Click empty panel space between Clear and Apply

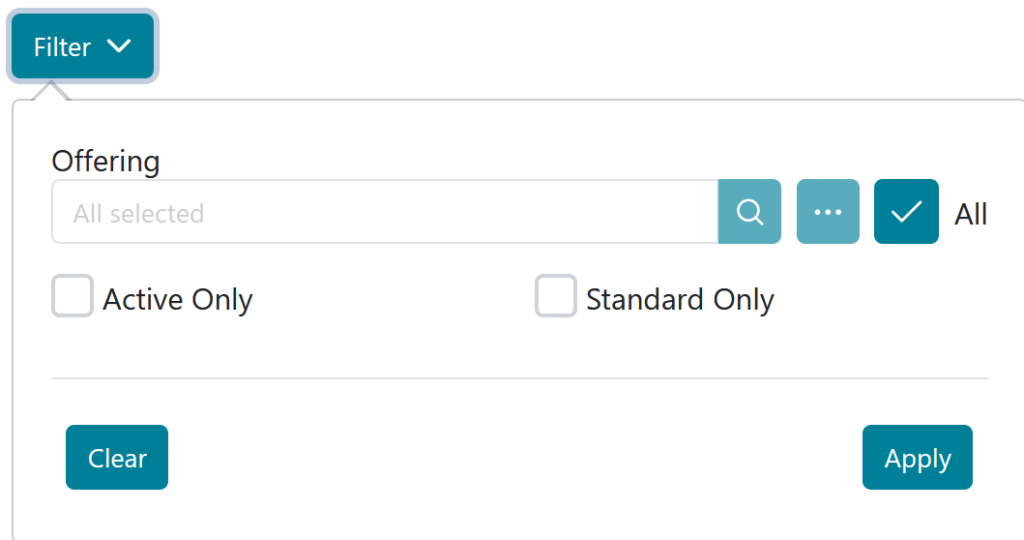coord(515,458)
